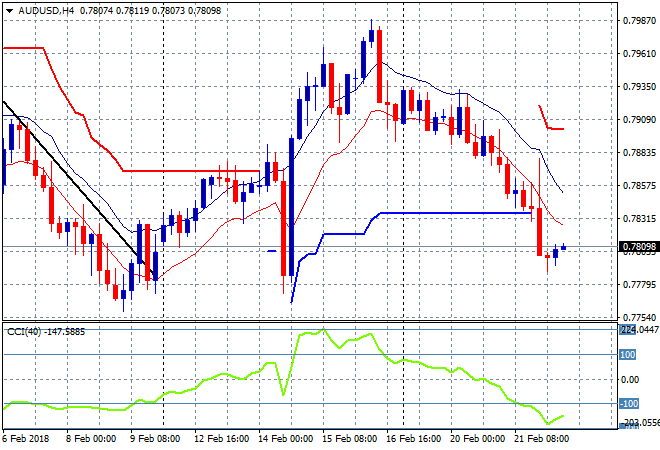The height and width of the screenshot is (450, 660).
Task: Click the 0.79870 price scale label
Action: [x=638, y=21]
